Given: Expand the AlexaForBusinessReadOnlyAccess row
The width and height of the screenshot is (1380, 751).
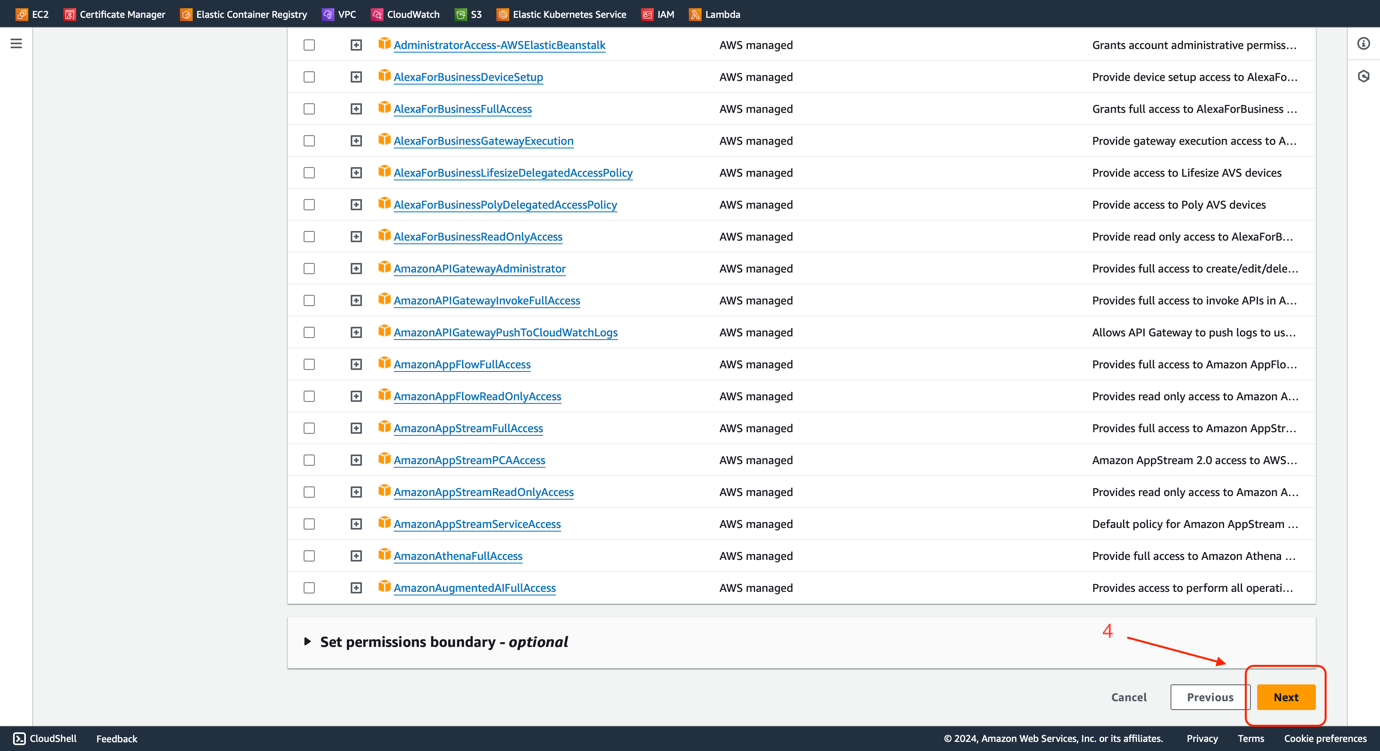Looking at the screenshot, I should (356, 237).
